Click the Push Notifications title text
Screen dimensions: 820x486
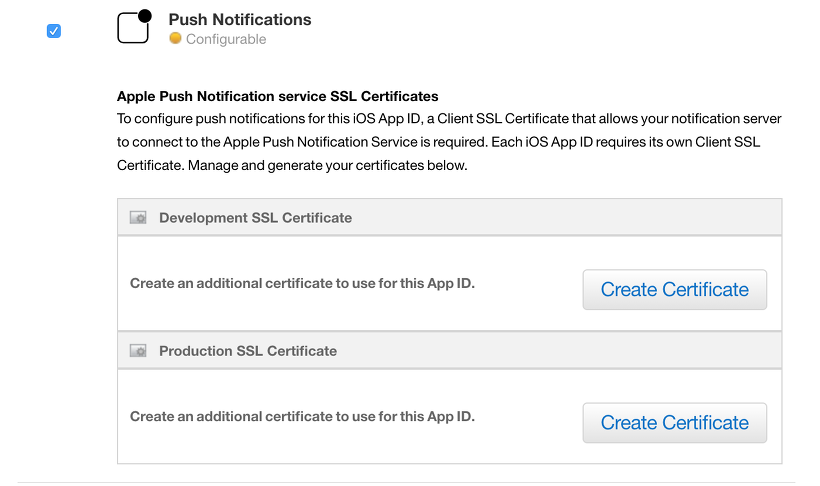240,19
